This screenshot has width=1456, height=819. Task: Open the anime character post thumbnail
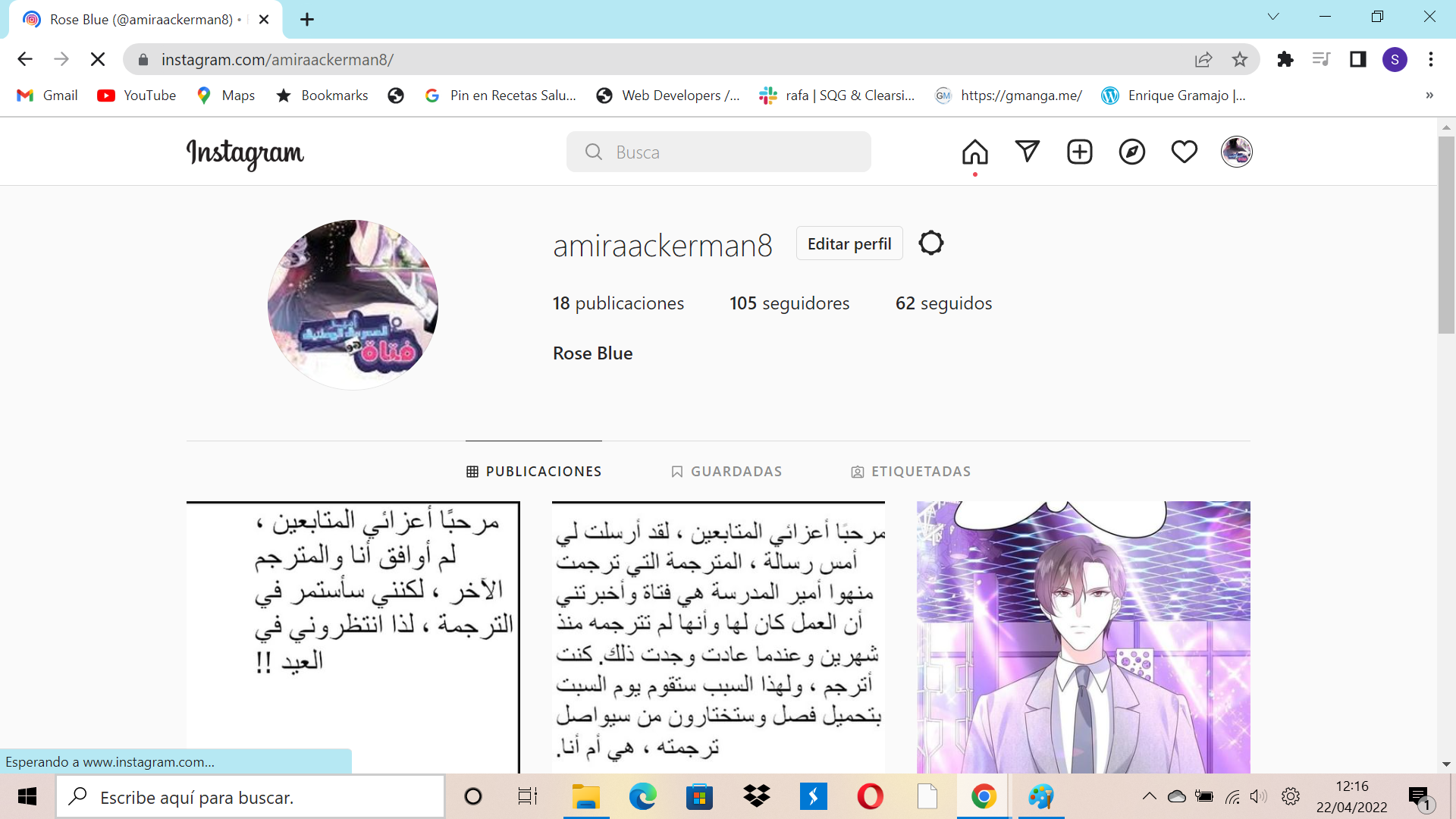[x=1084, y=637]
